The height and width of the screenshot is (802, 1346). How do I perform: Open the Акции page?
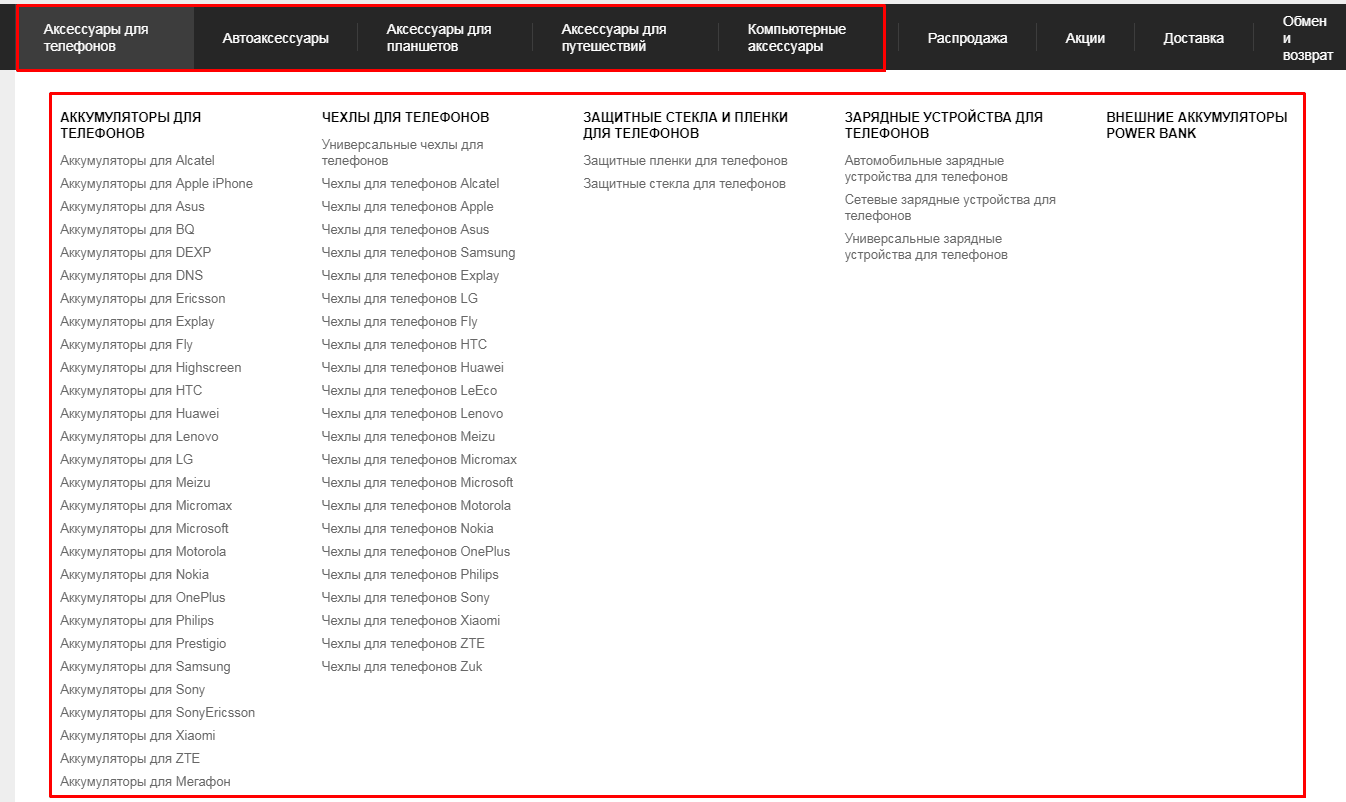tap(1085, 38)
